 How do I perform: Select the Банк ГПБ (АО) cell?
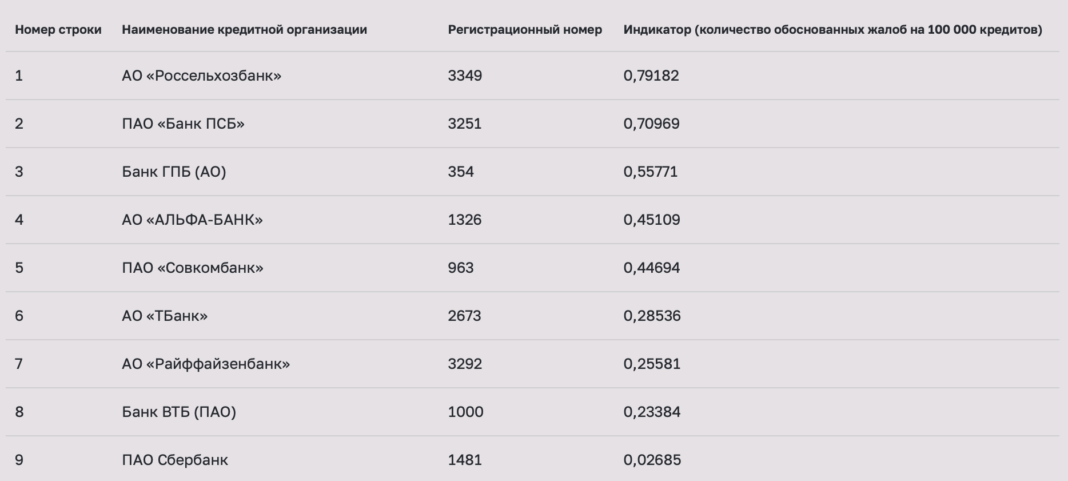click(x=174, y=172)
